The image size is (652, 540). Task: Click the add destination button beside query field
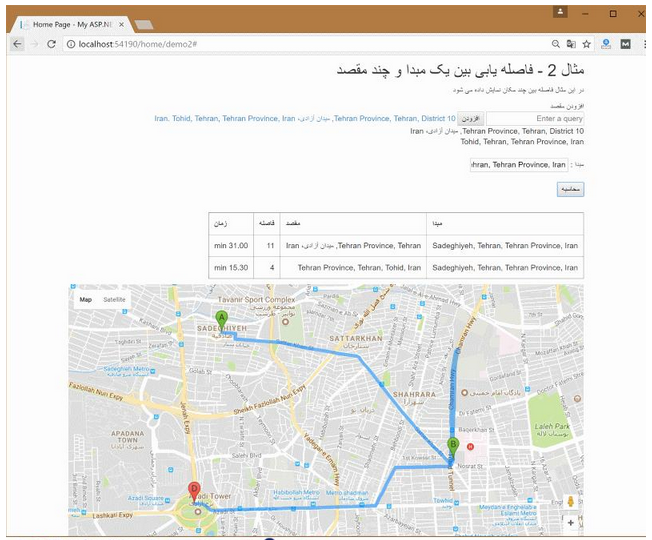471,119
